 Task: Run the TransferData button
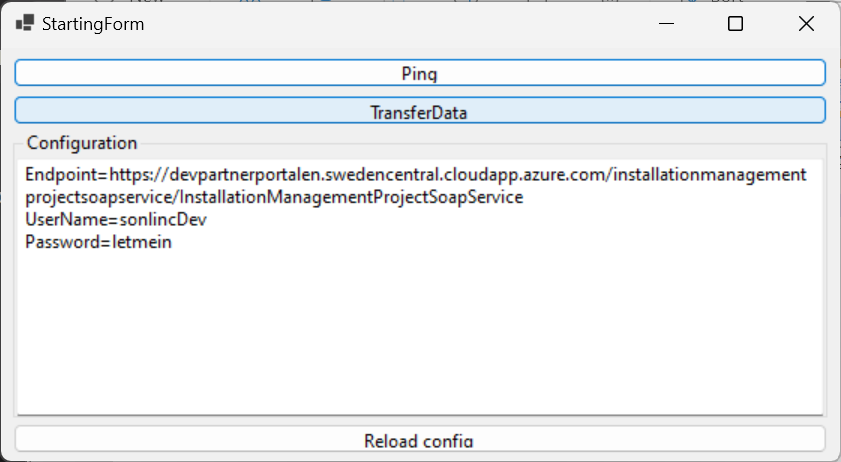click(x=420, y=111)
